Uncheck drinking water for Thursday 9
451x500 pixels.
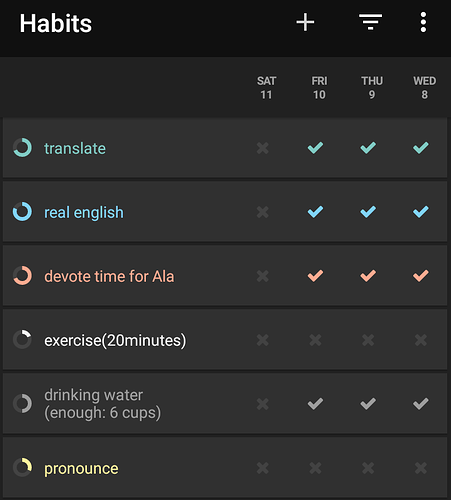(368, 404)
